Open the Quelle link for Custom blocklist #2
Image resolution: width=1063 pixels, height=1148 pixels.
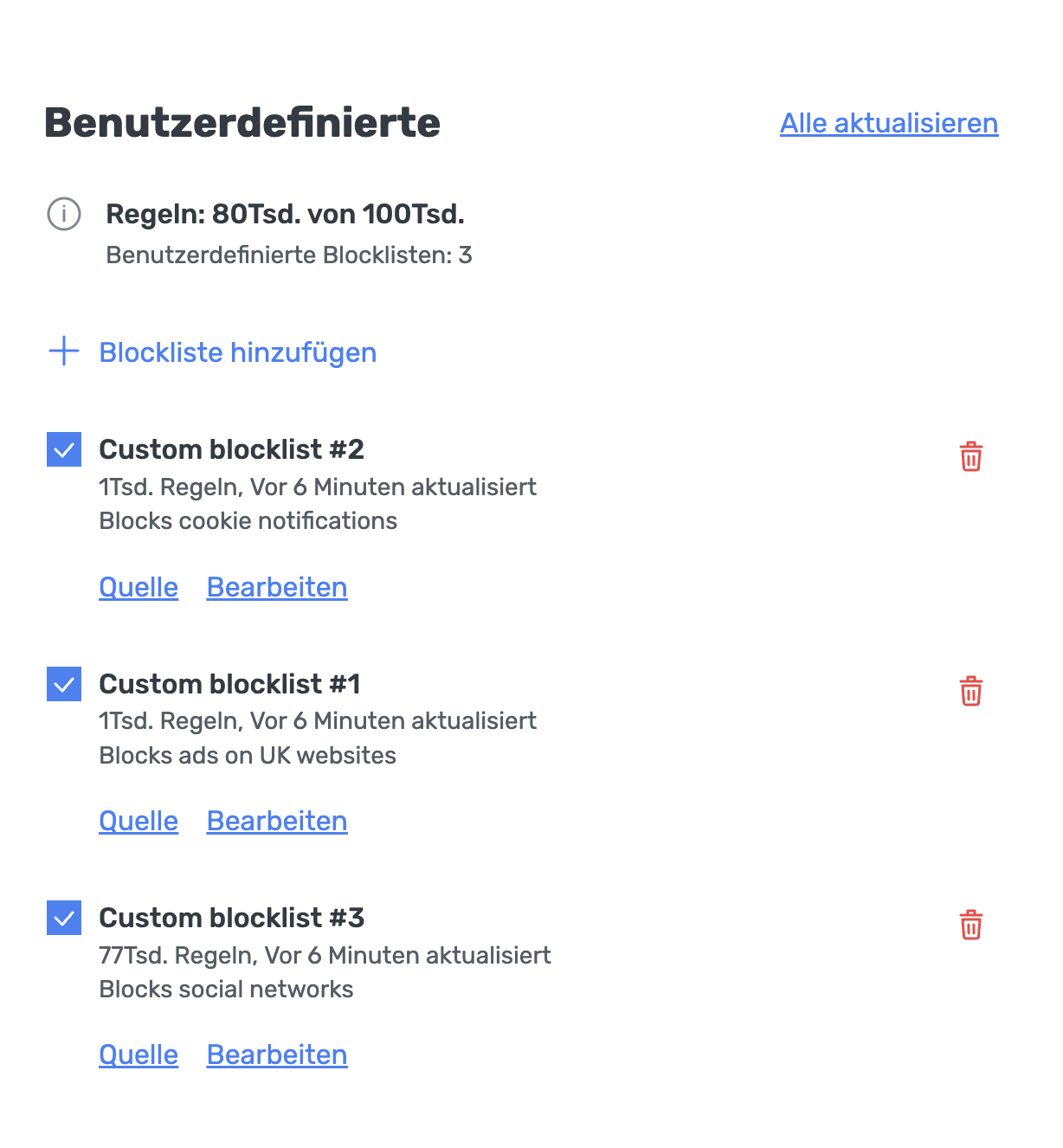(x=138, y=587)
